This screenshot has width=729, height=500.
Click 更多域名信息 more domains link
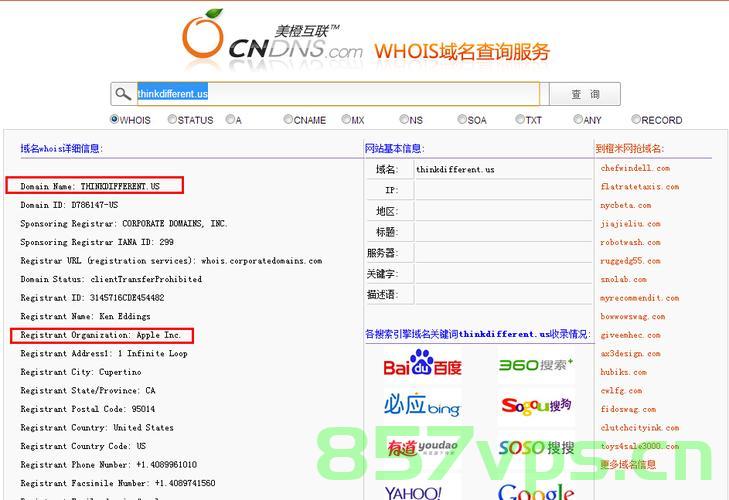(x=628, y=464)
